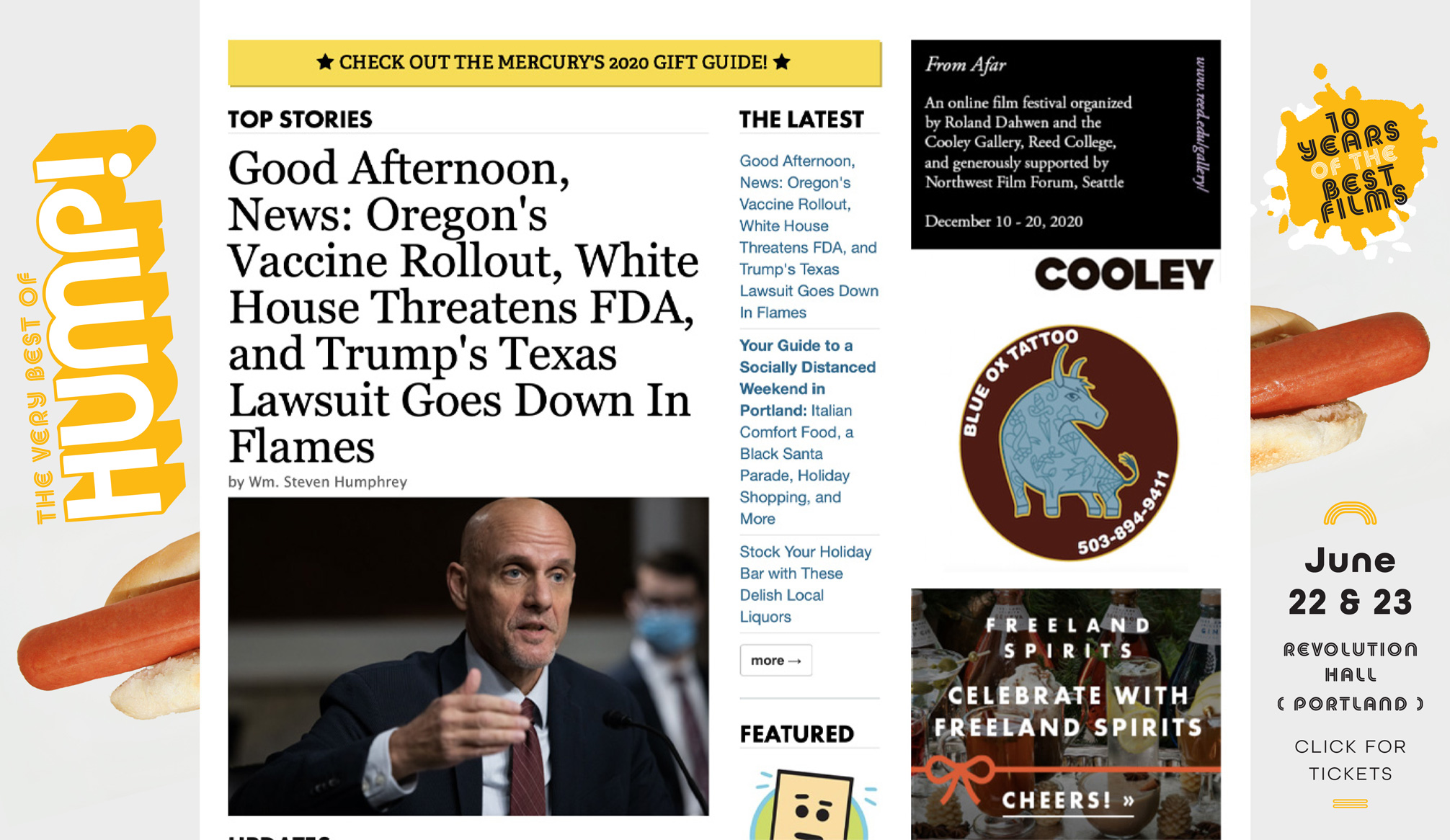Click the star icon left of gift guide text
This screenshot has width=1450, height=840.
pos(325,62)
